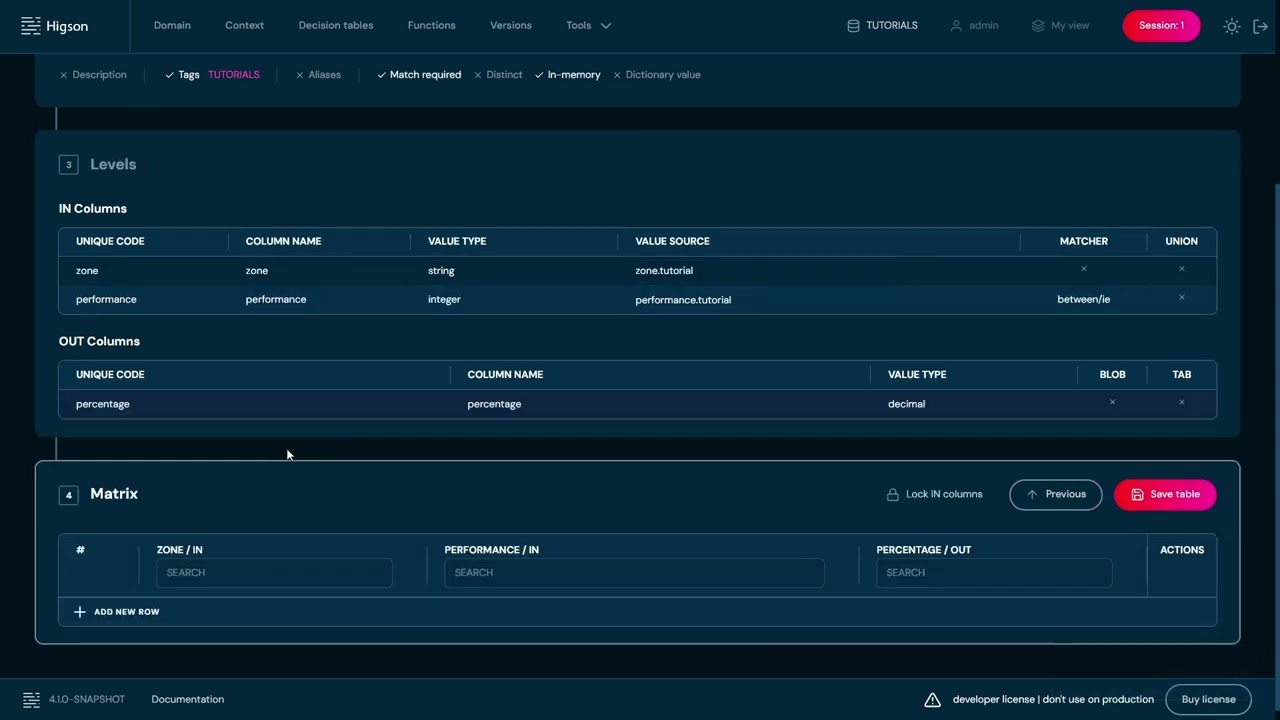Click percentage unique code cell
The image size is (1280, 720).
(103, 404)
